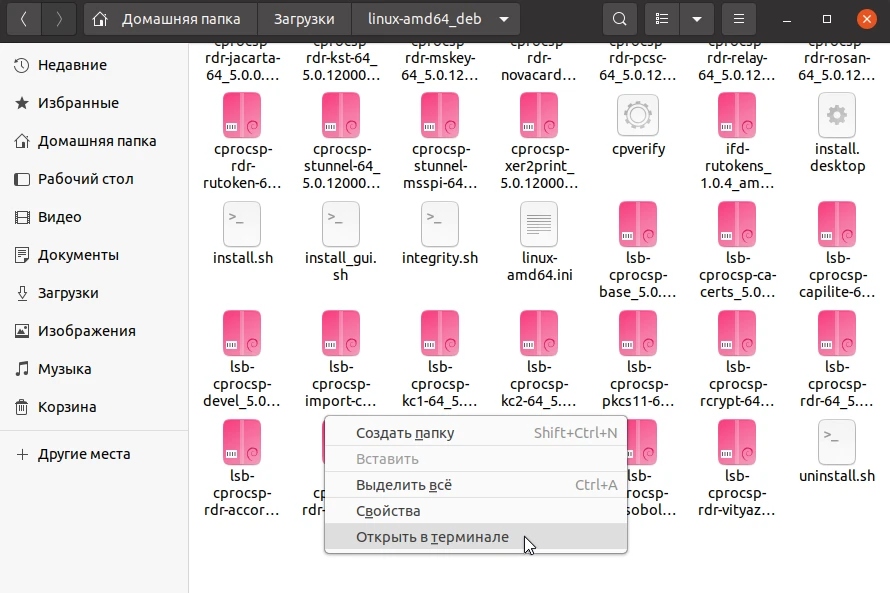Screen dimensions: 890x593
Task: Click file name rdr-pcsc-64_5.0.12
Action: coord(638,62)
